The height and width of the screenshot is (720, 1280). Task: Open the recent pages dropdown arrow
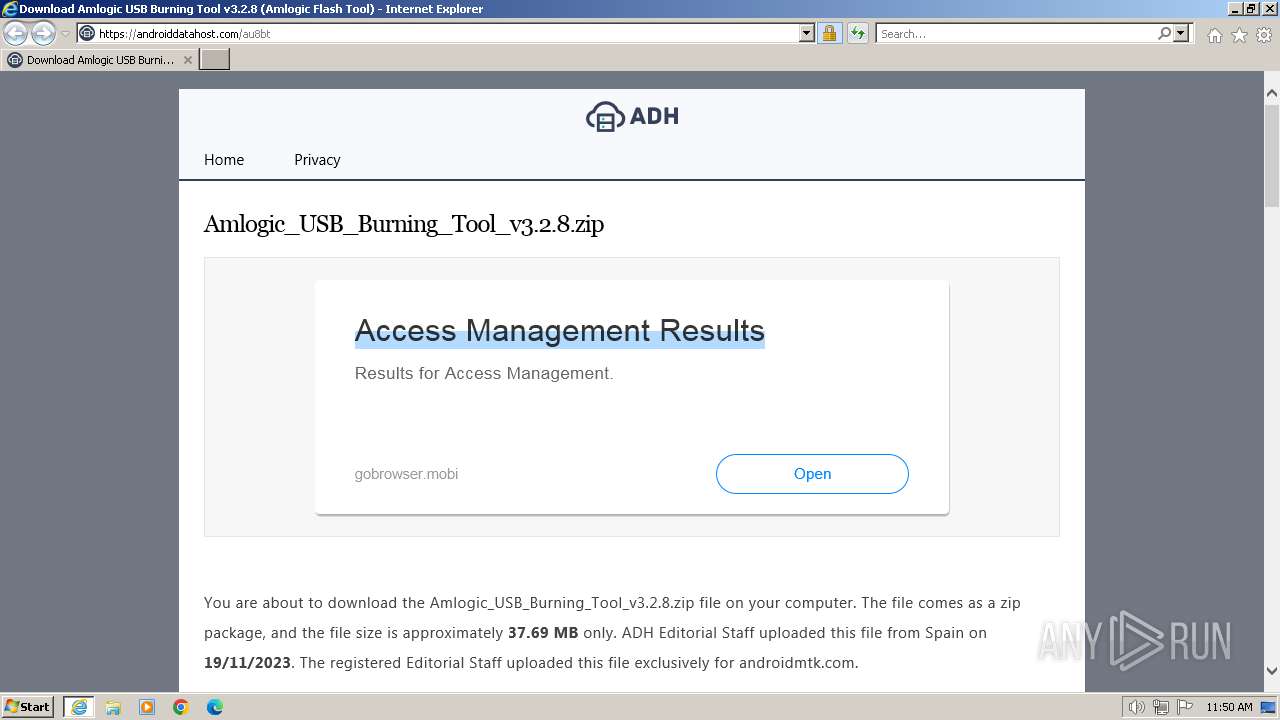(x=65, y=34)
